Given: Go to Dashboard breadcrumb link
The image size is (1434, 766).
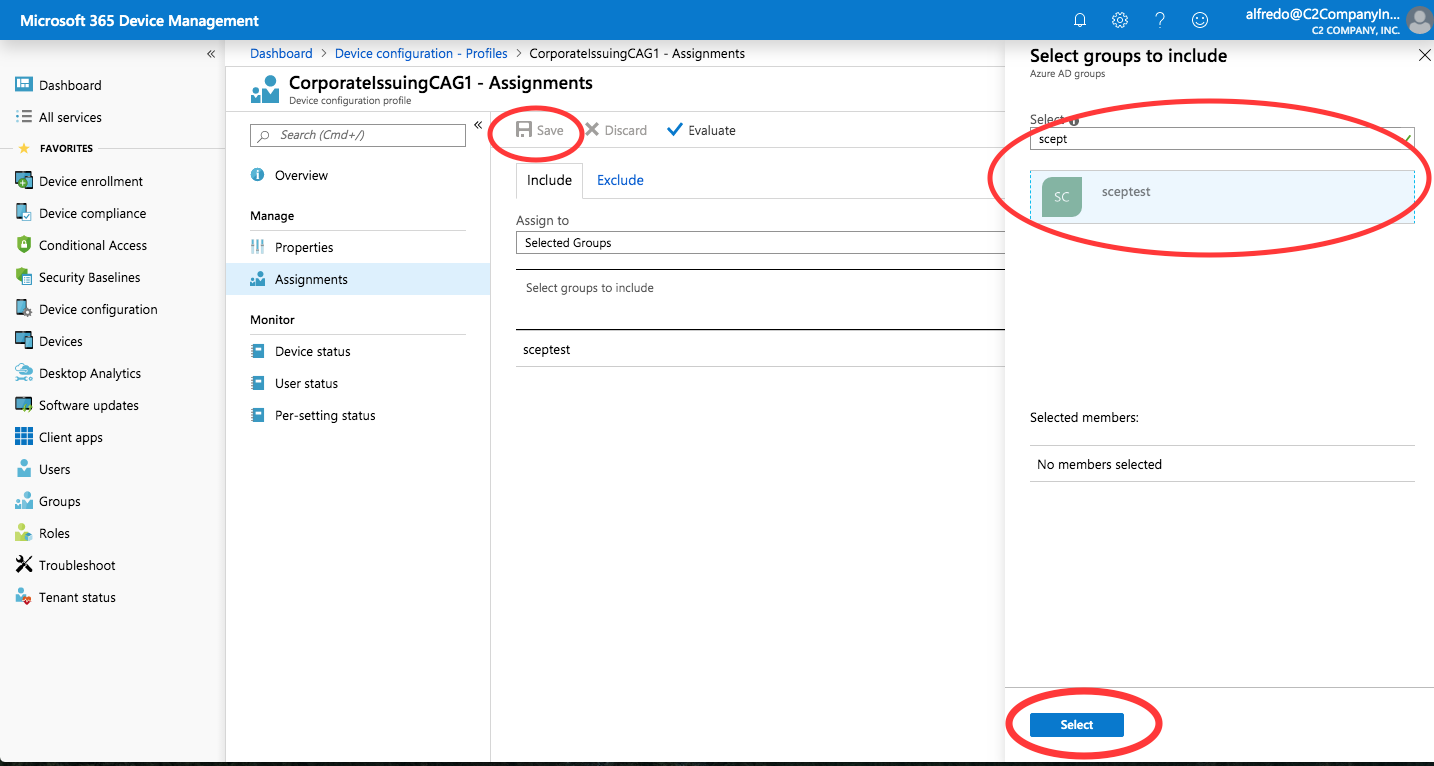Looking at the screenshot, I should tap(281, 53).
